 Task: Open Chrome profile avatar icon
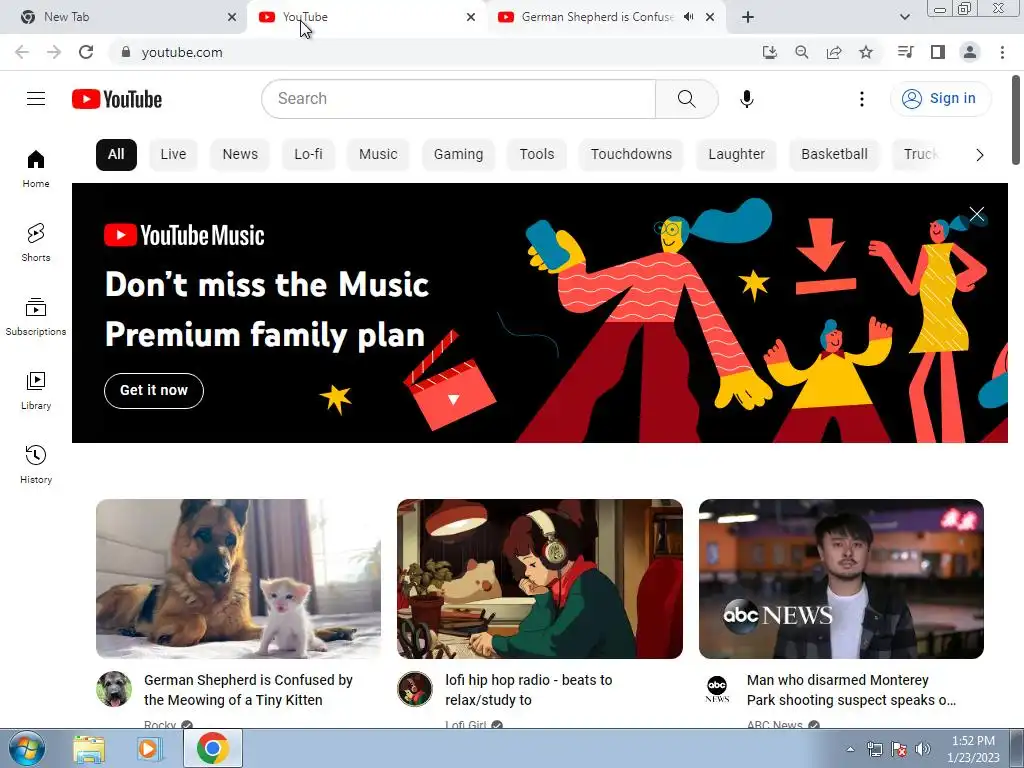970,52
